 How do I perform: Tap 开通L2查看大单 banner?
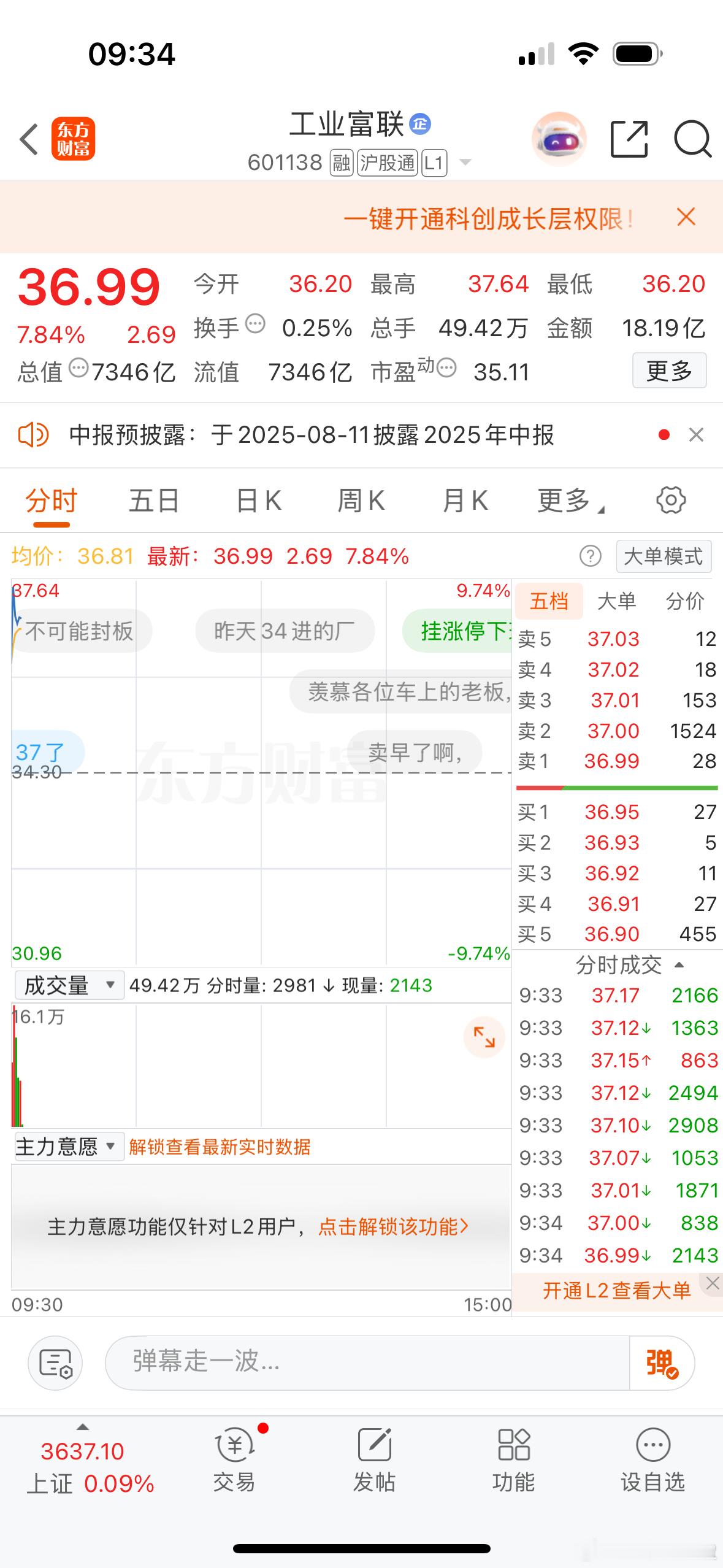pos(616,1291)
